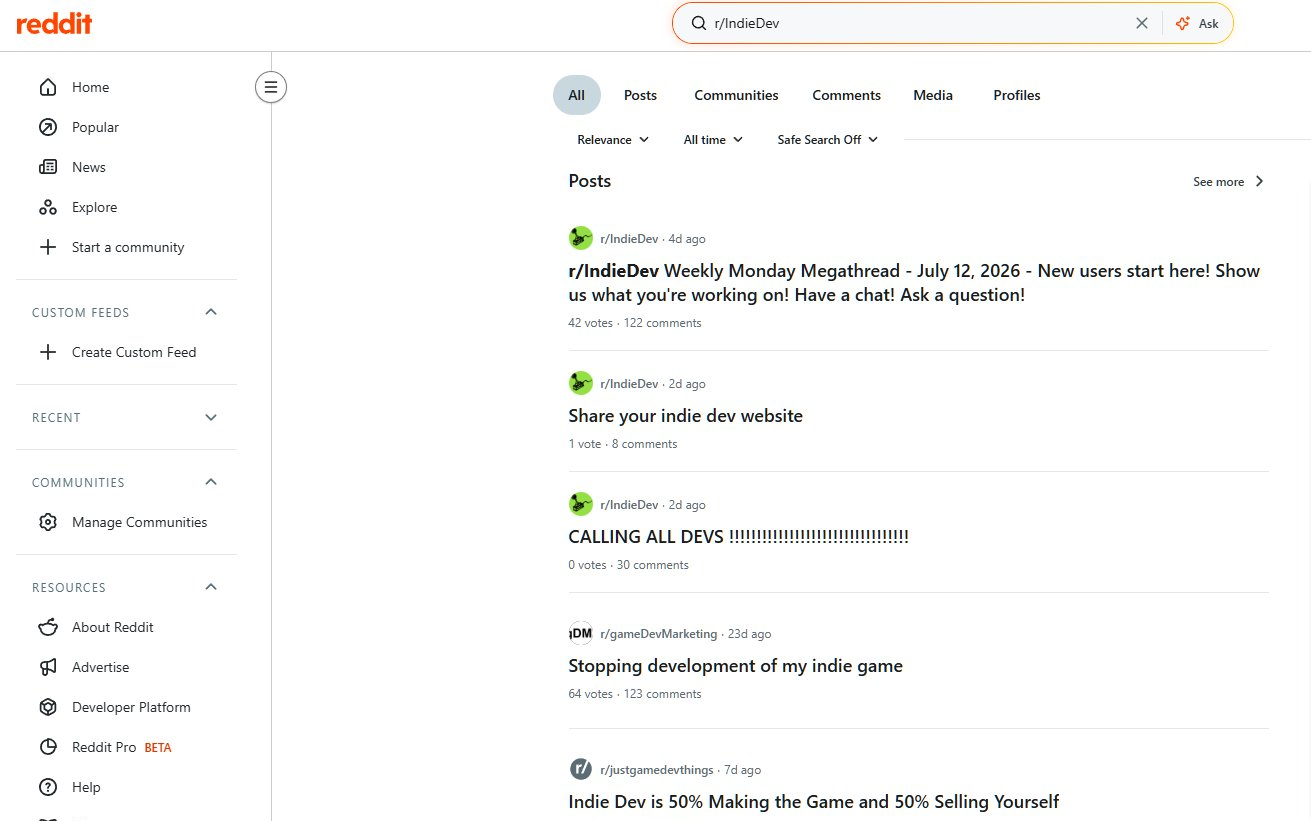Click the Manage Communities gear icon
Viewport: 1311px width, 821px height.
(48, 522)
